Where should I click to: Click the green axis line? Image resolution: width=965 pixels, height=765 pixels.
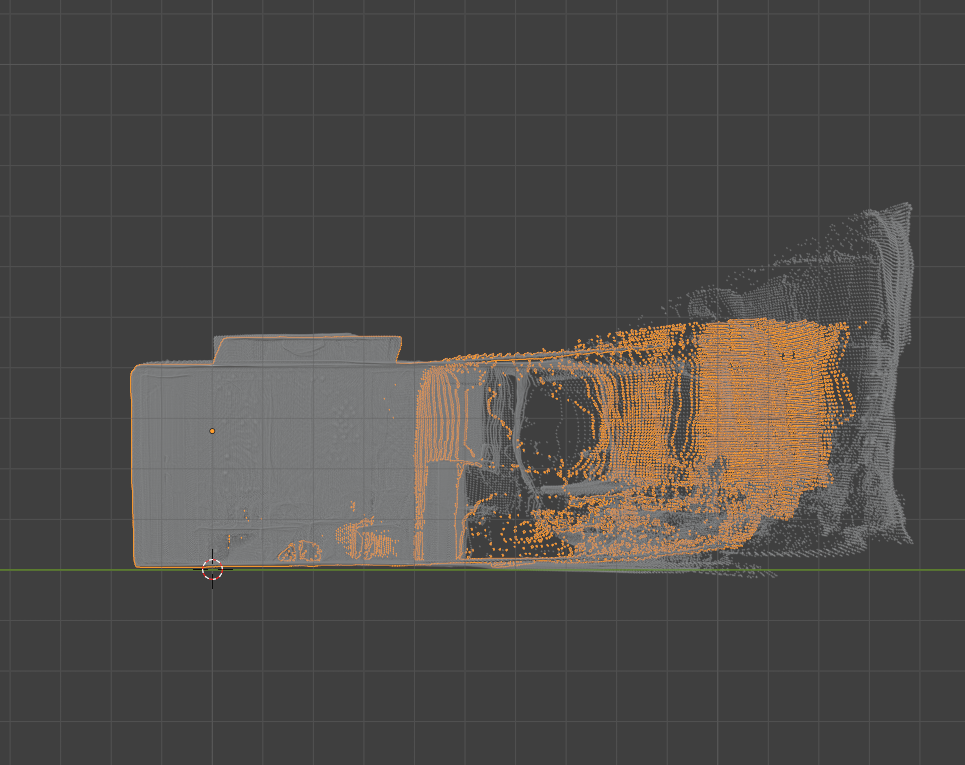pos(60,570)
